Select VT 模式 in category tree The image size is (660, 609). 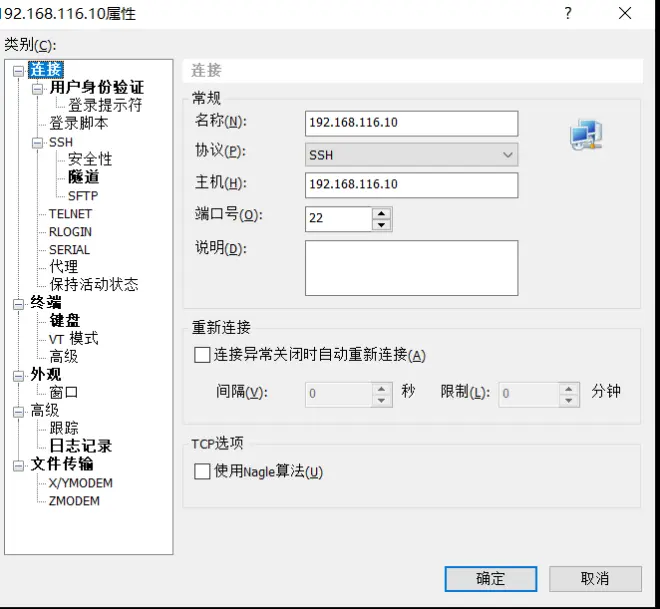coord(74,339)
